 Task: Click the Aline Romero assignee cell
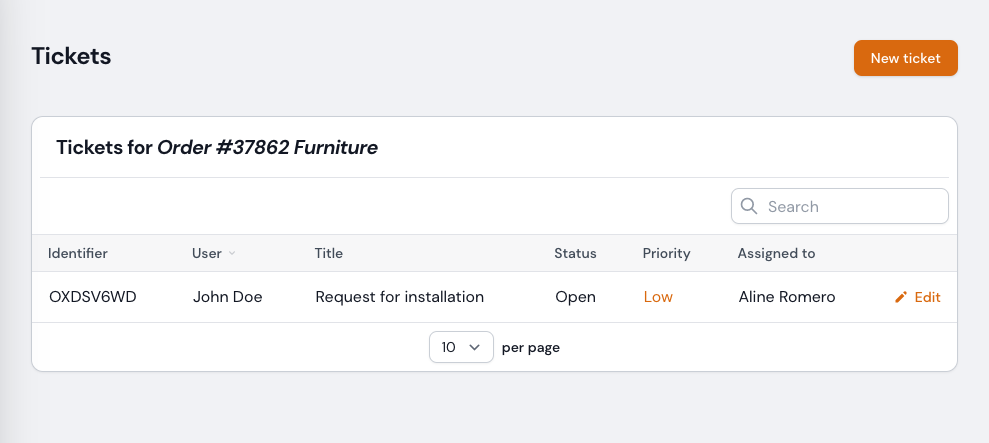786,297
